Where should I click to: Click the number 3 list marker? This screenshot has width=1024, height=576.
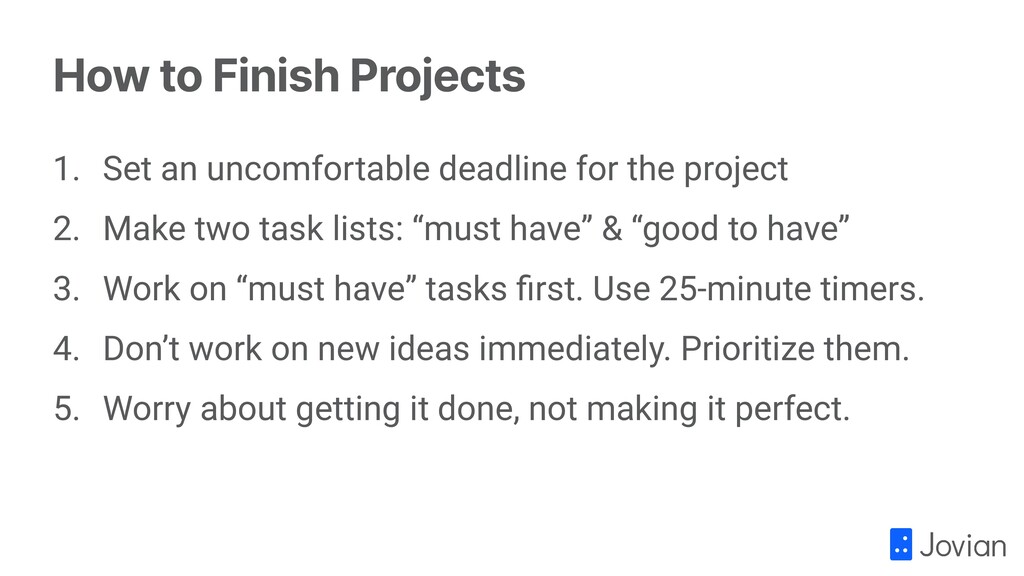[66, 289]
